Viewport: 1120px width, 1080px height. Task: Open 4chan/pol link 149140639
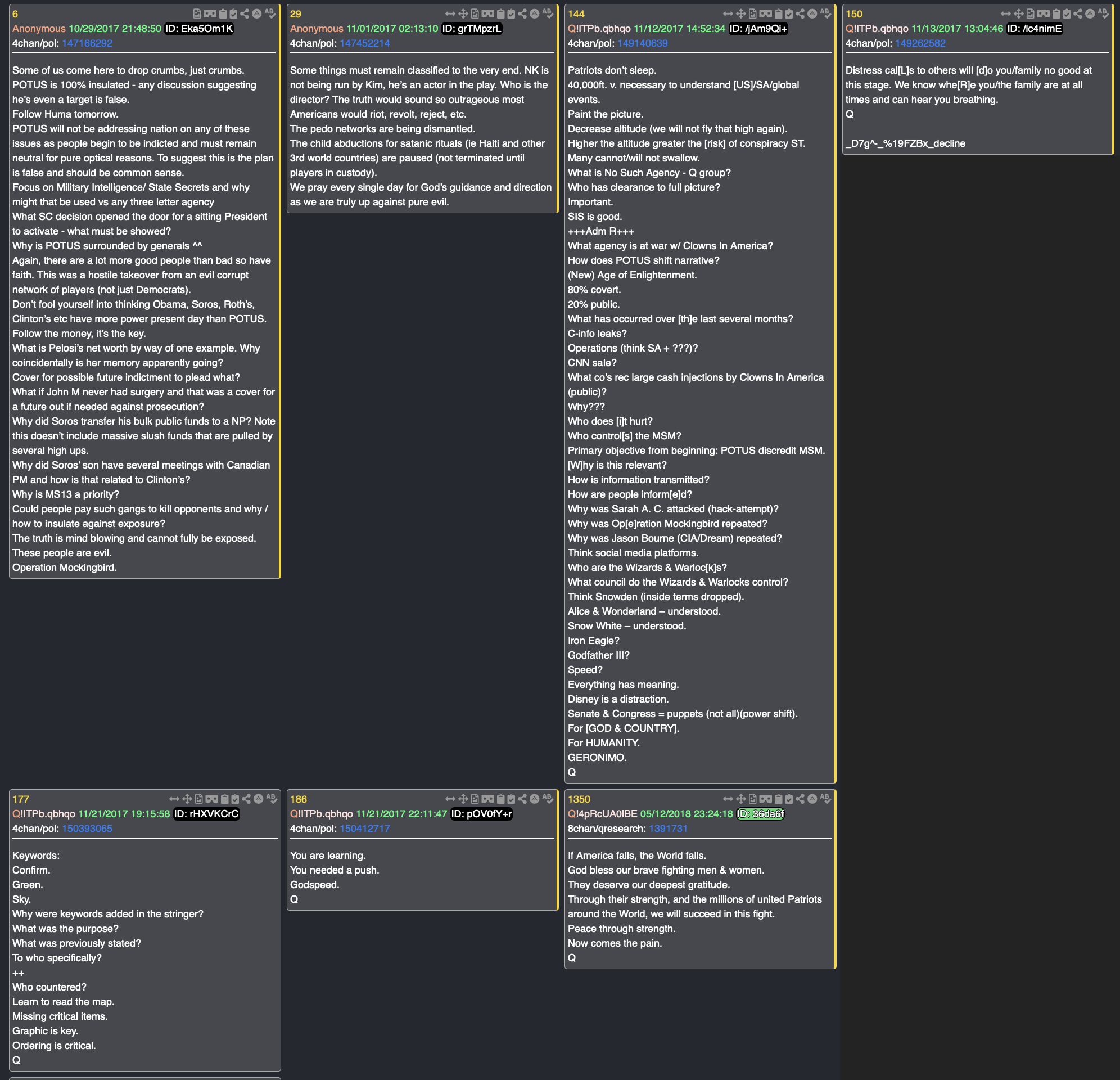(x=642, y=43)
